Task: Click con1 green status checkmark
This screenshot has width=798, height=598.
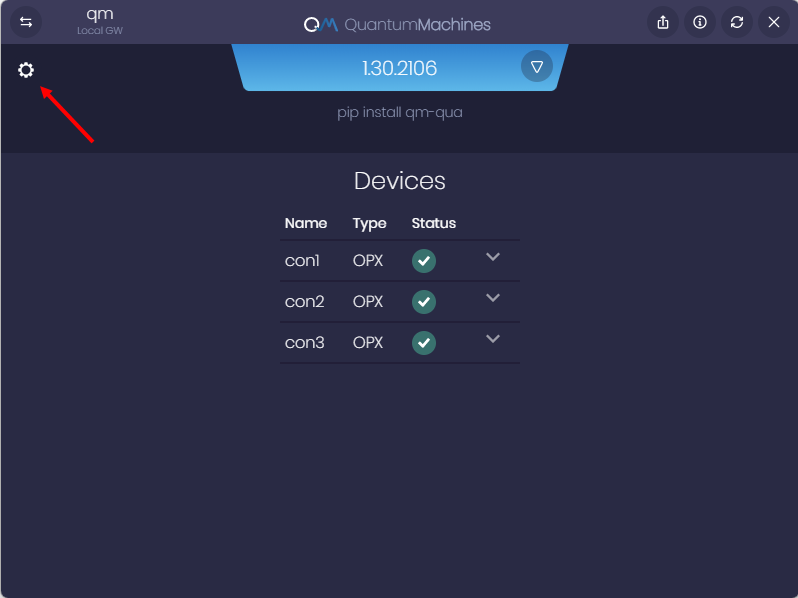Action: pyautogui.click(x=424, y=261)
